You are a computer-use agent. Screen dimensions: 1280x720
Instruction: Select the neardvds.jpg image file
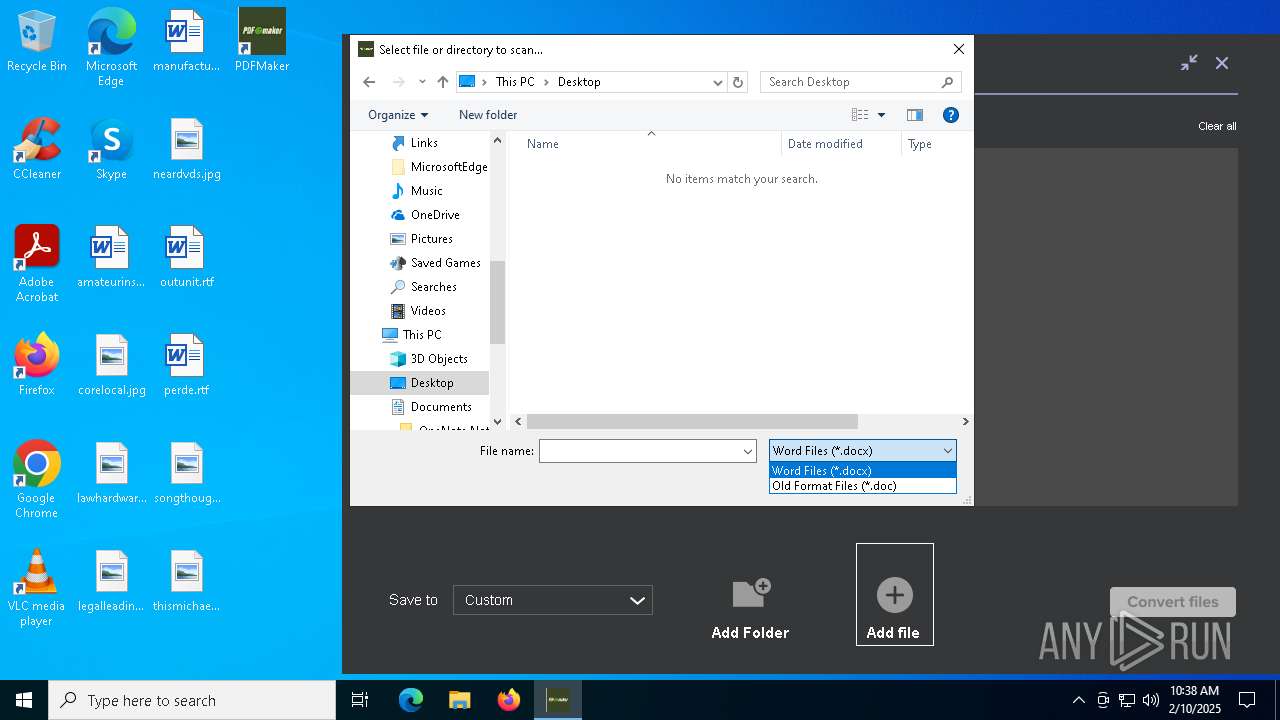click(186, 150)
